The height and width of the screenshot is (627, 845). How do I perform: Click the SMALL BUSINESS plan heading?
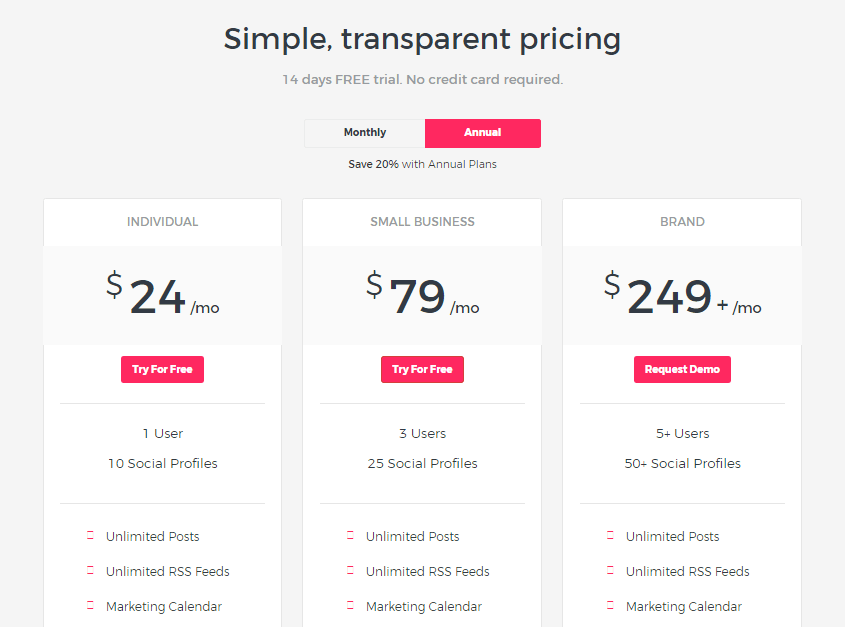[422, 222]
